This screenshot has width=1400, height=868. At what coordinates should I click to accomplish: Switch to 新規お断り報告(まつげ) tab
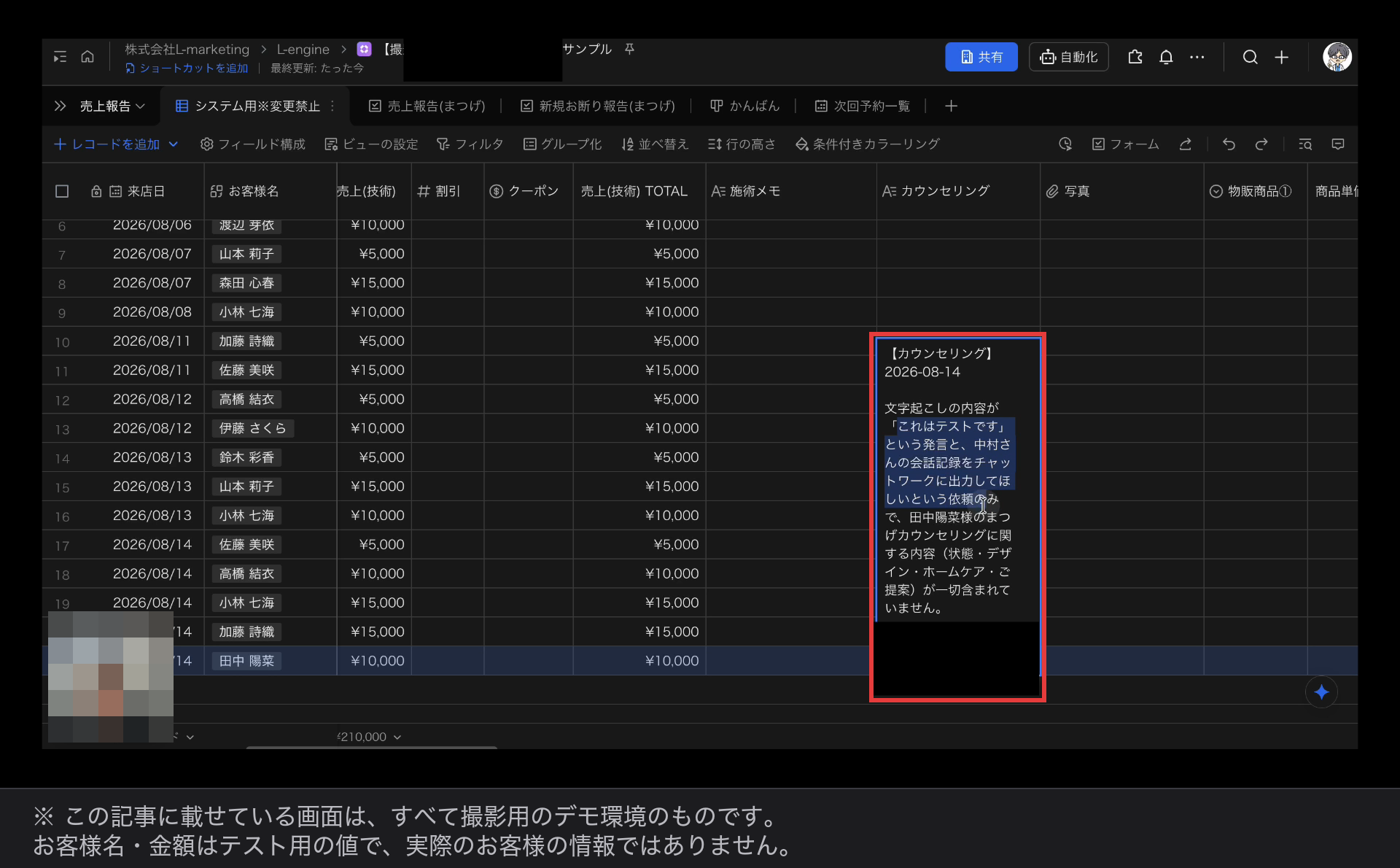point(598,106)
